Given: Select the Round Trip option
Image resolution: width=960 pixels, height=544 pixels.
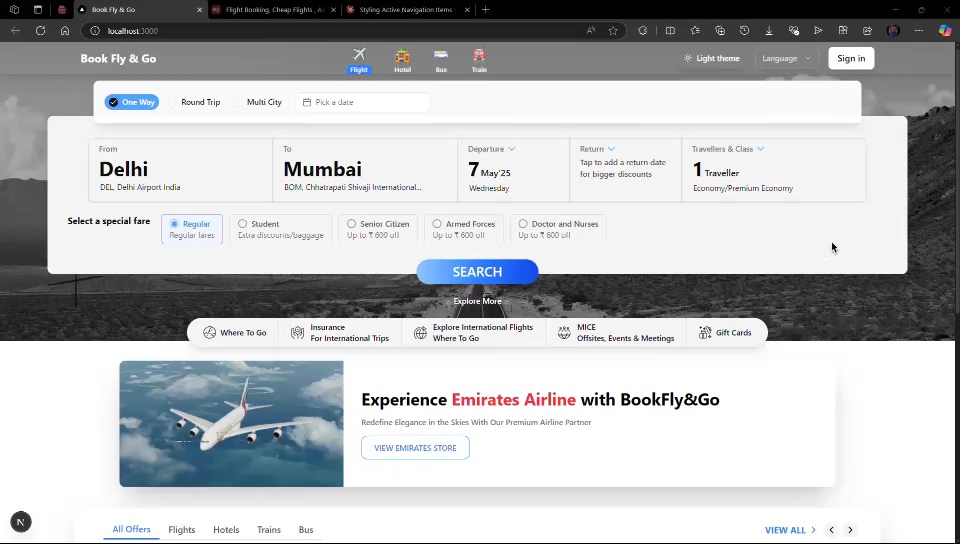Looking at the screenshot, I should point(194,102).
